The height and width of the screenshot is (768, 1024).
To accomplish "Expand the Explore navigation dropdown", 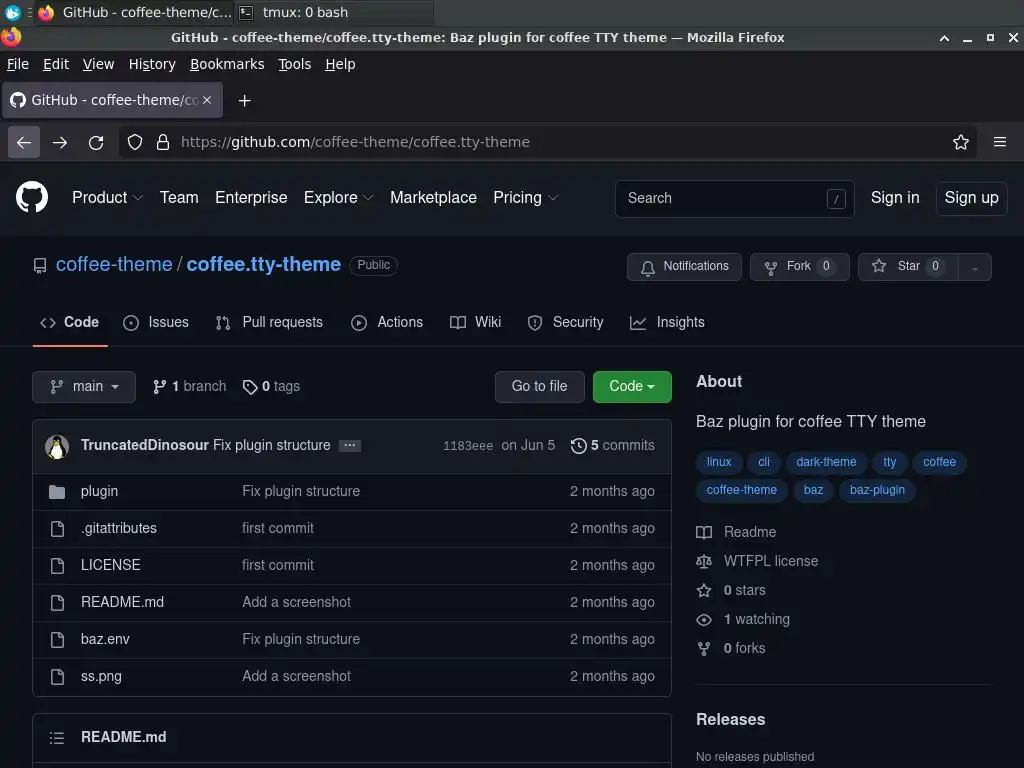I will pos(338,197).
